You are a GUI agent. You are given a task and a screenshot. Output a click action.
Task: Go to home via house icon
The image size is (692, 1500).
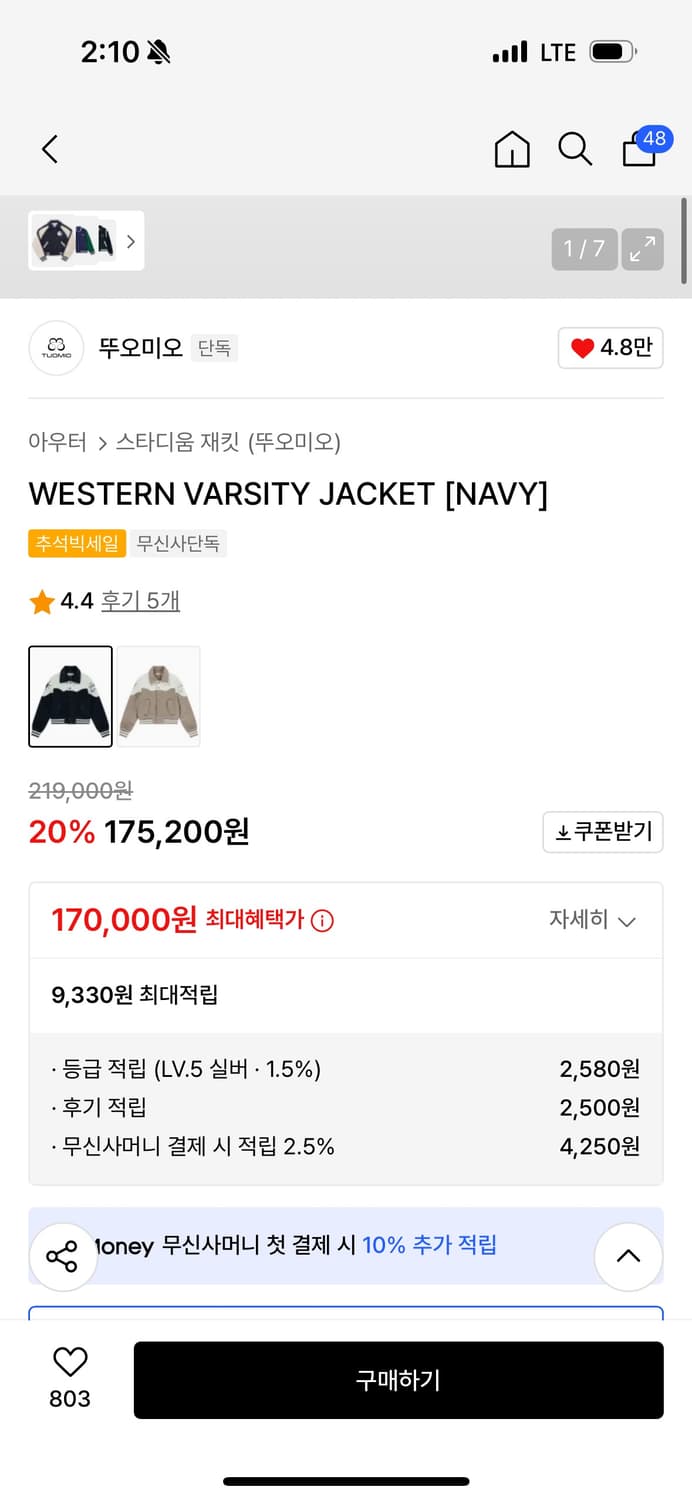[x=512, y=149]
